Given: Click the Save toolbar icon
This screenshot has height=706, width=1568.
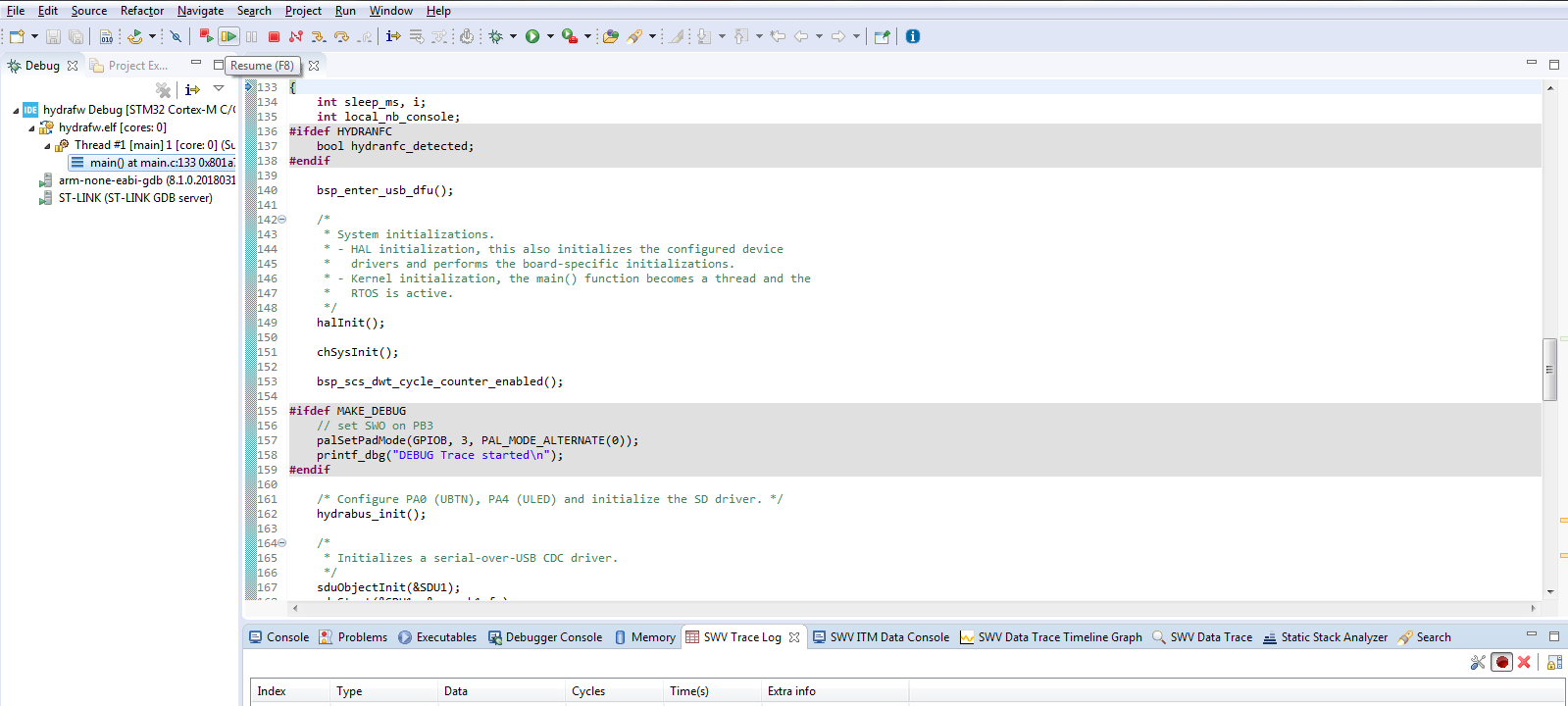Looking at the screenshot, I should point(54,36).
